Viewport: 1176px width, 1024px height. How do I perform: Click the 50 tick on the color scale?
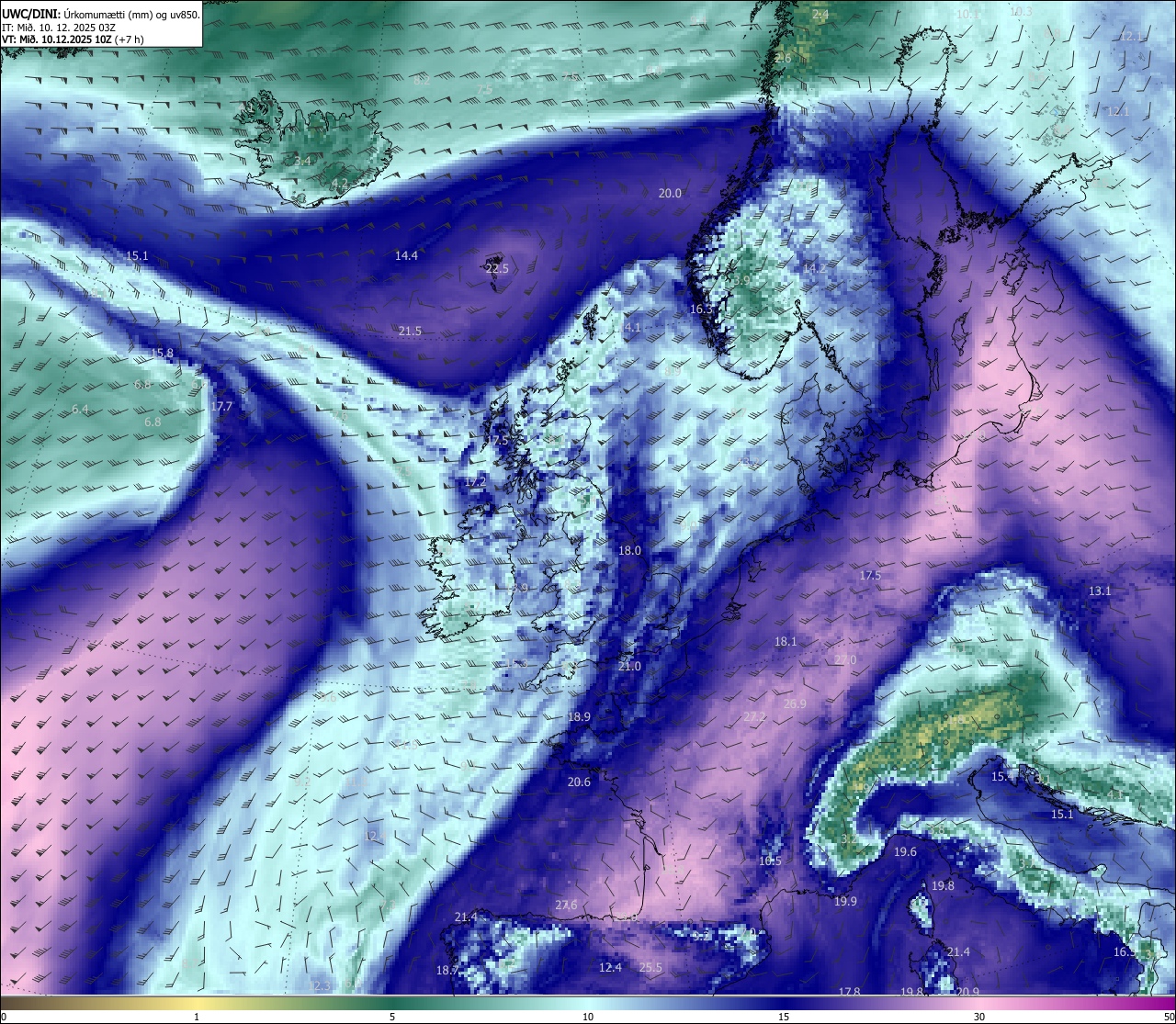(1169, 1017)
